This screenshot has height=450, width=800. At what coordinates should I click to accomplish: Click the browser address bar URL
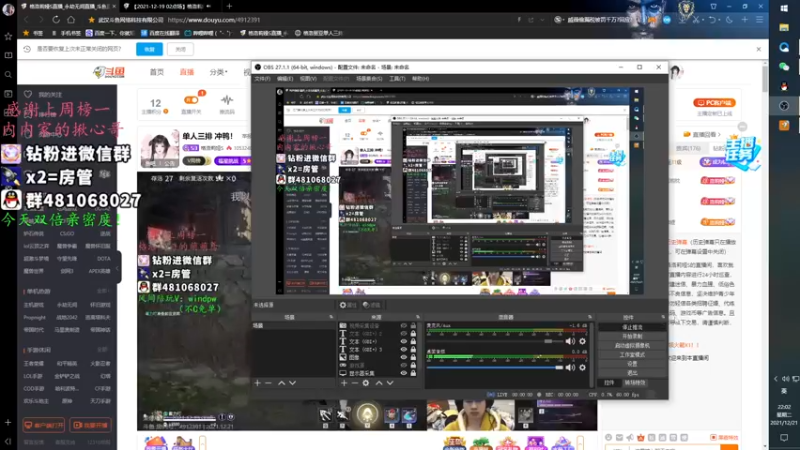pyautogui.click(x=214, y=20)
